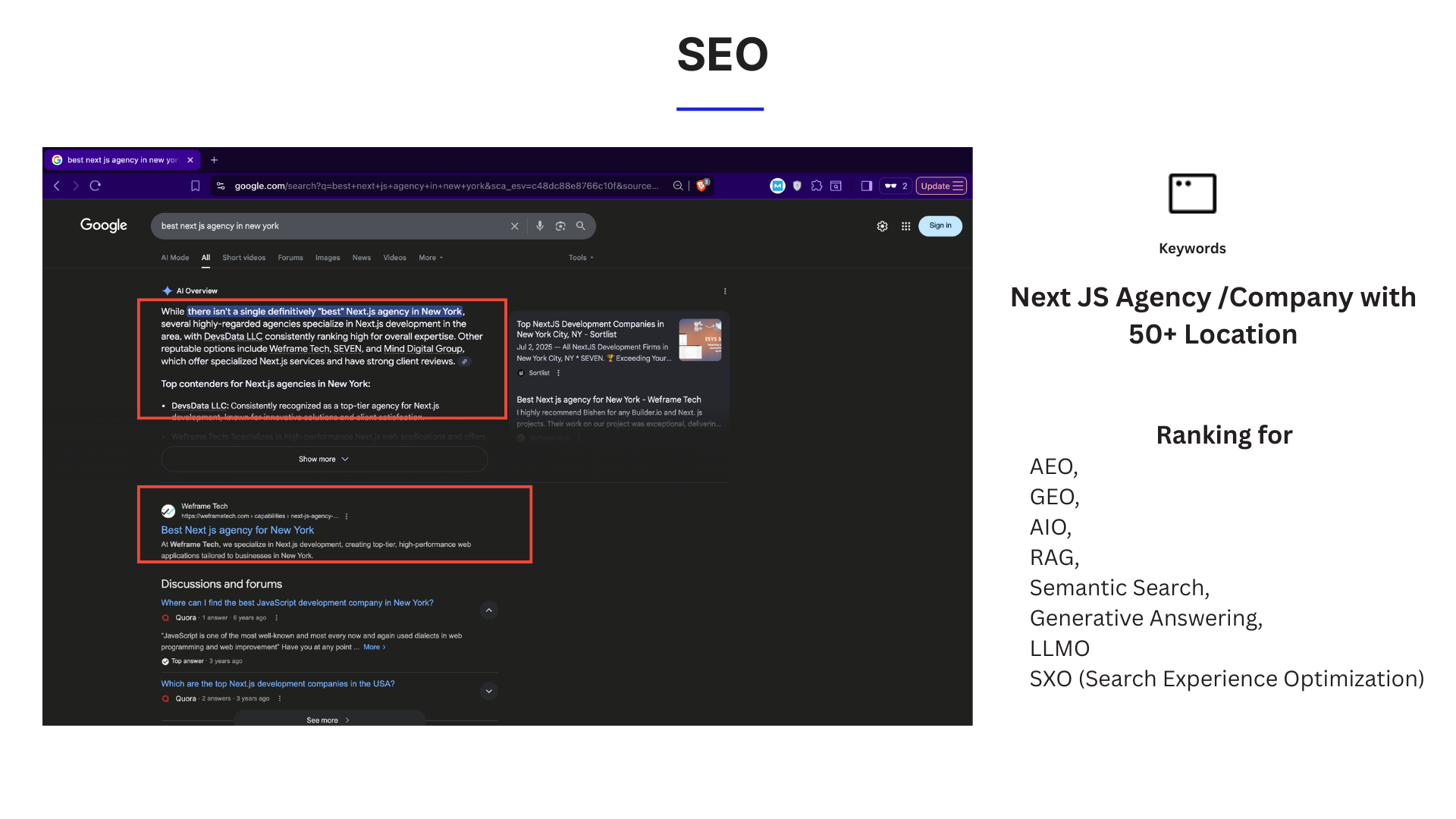The height and width of the screenshot is (819, 1456).
Task: Click the magnifying glass search icon
Action: coord(580,225)
